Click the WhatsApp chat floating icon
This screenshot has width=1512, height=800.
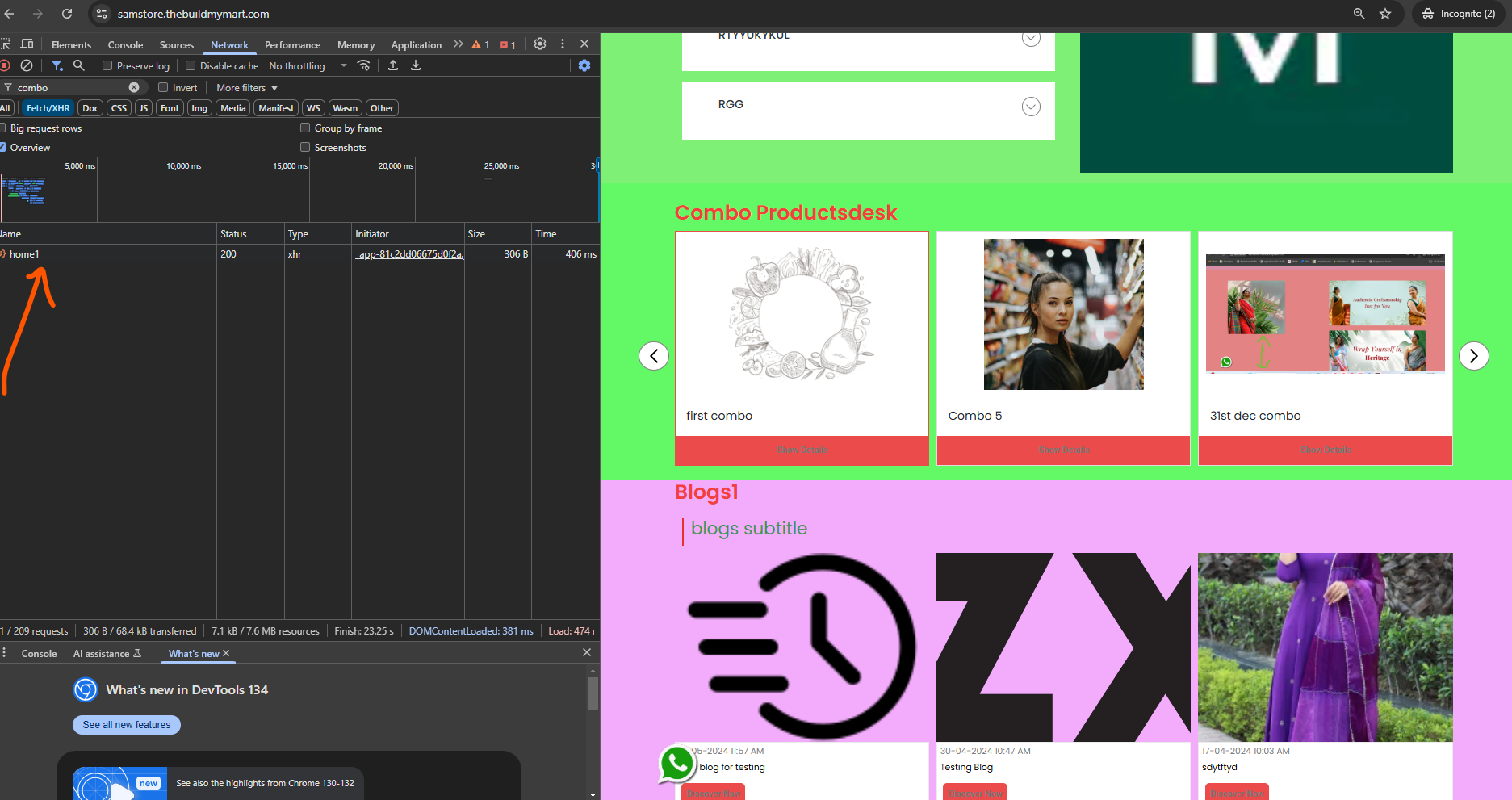click(x=676, y=763)
